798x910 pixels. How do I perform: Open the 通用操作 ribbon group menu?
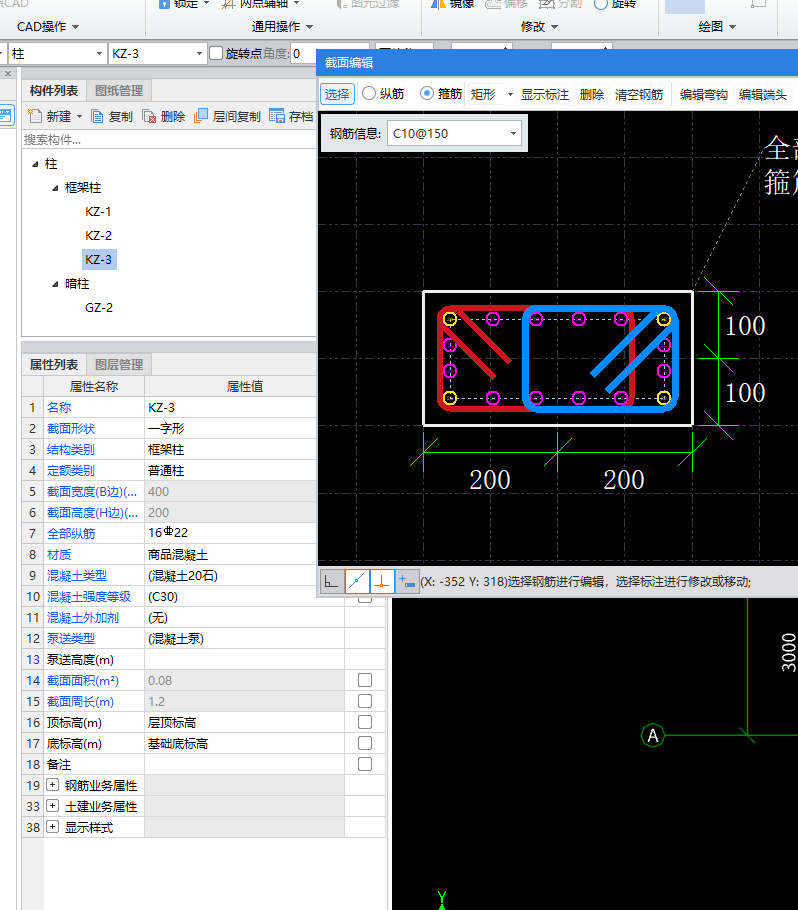pyautogui.click(x=282, y=27)
